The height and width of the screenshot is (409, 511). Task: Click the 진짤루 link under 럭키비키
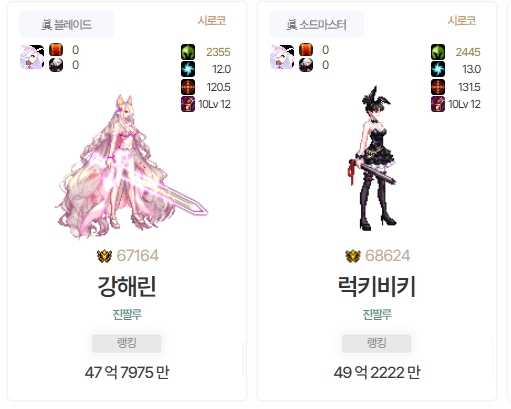click(377, 314)
